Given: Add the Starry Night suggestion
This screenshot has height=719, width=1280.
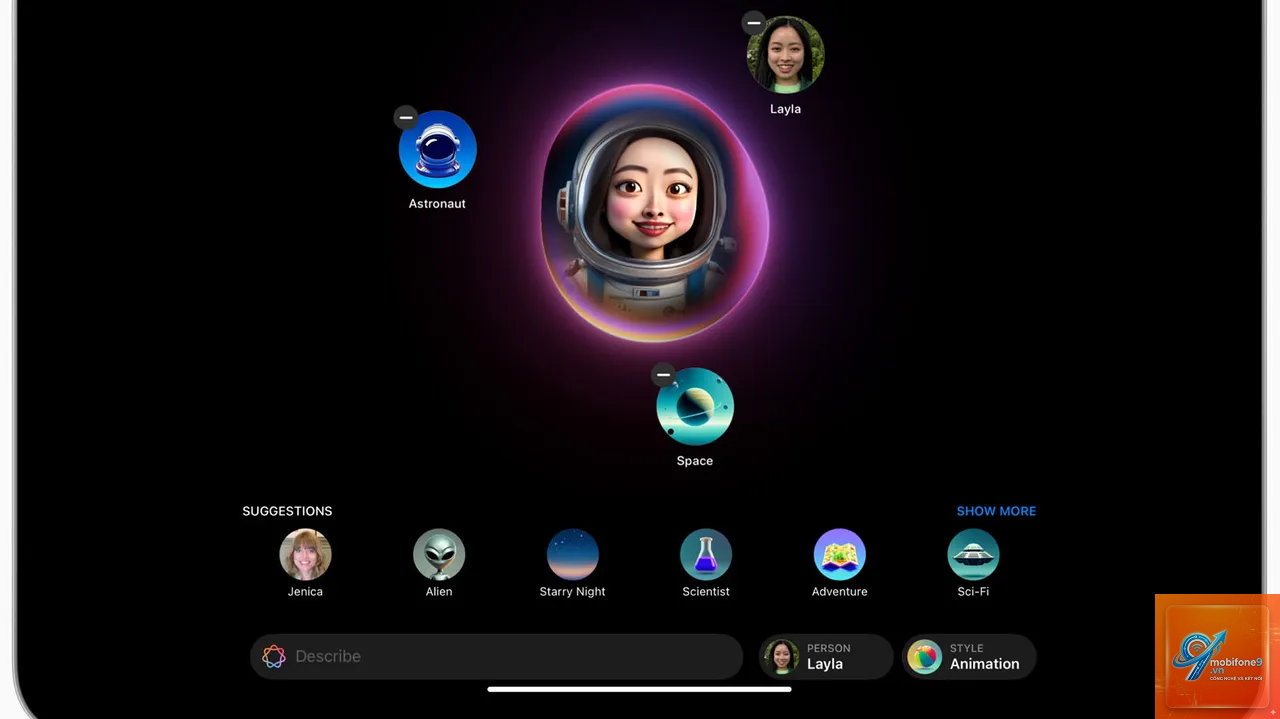Looking at the screenshot, I should (573, 555).
